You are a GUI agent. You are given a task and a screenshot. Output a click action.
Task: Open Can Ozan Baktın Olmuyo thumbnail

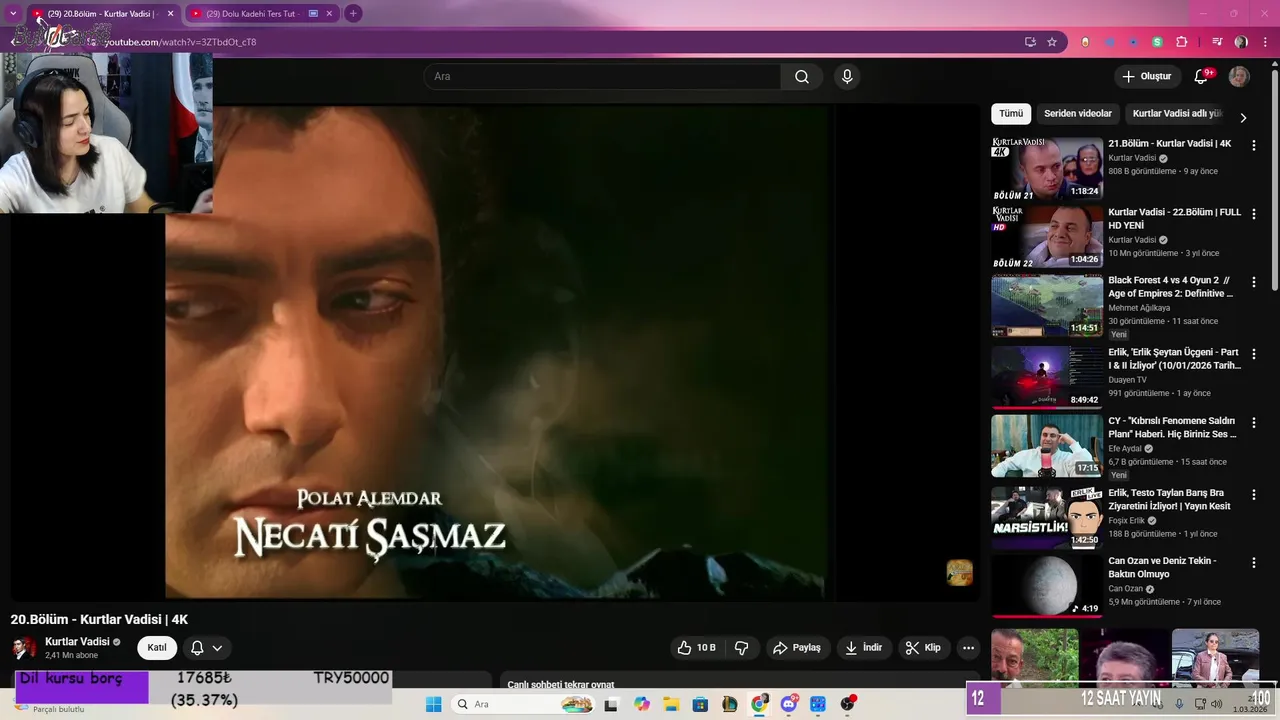pos(1047,586)
